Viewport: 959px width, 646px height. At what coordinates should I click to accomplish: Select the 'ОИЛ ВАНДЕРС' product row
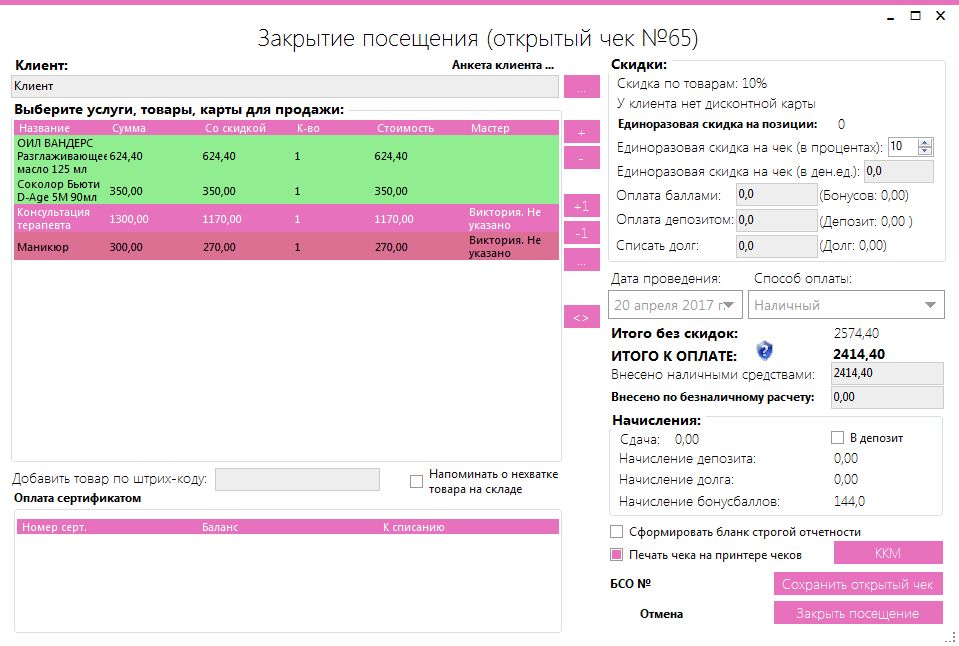point(286,156)
